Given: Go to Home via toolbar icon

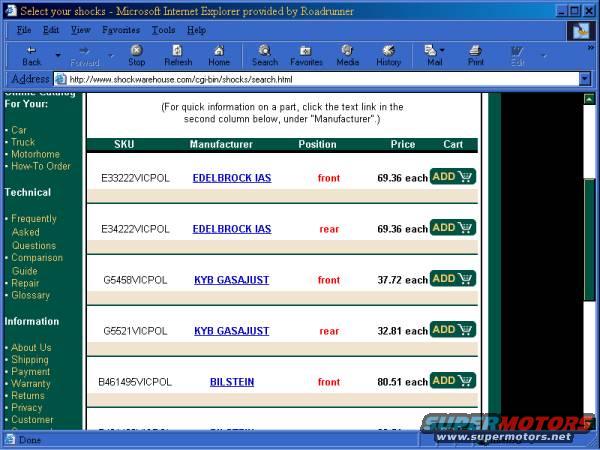Looking at the screenshot, I should [x=219, y=54].
